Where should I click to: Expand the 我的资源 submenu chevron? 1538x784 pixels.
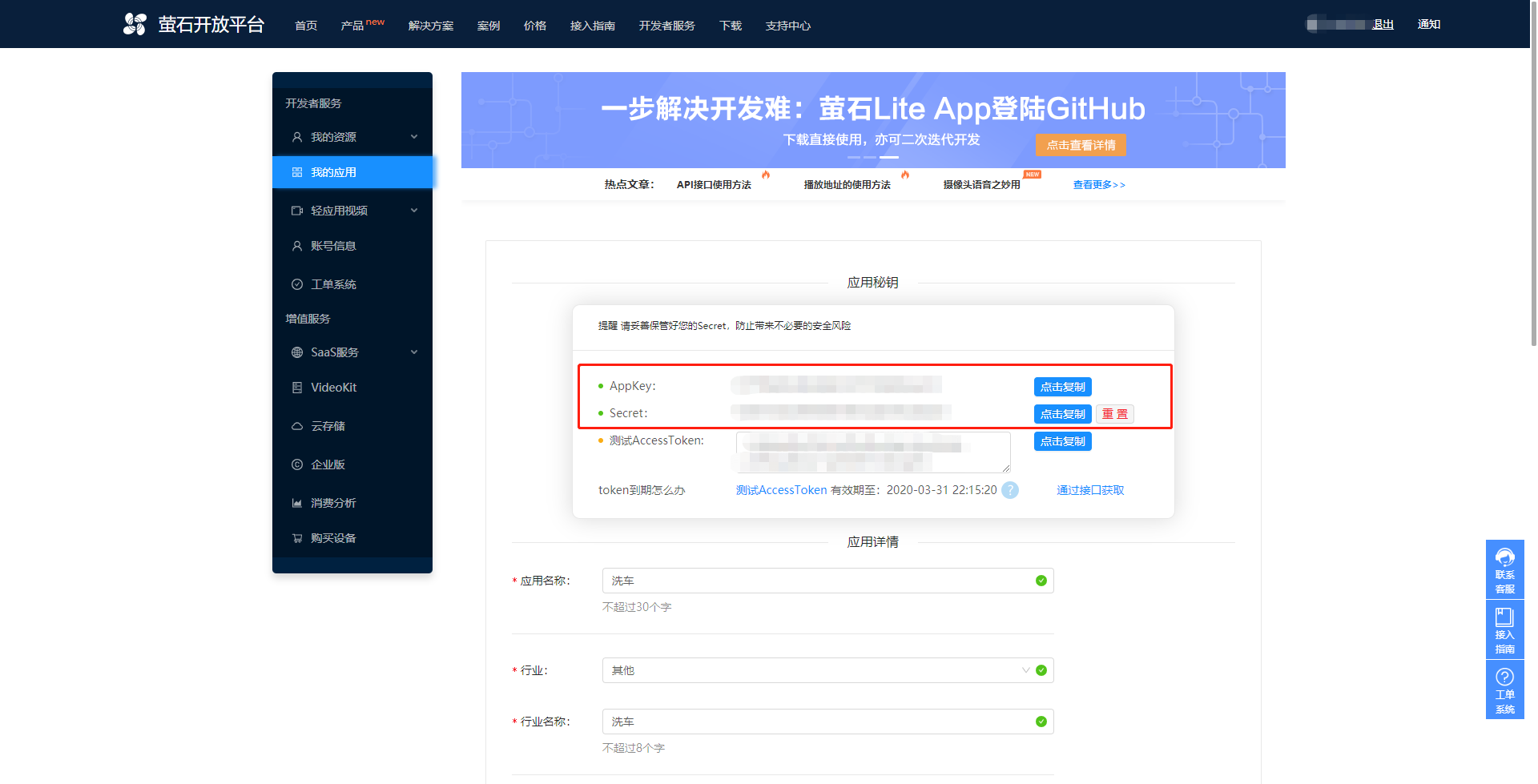(x=414, y=137)
